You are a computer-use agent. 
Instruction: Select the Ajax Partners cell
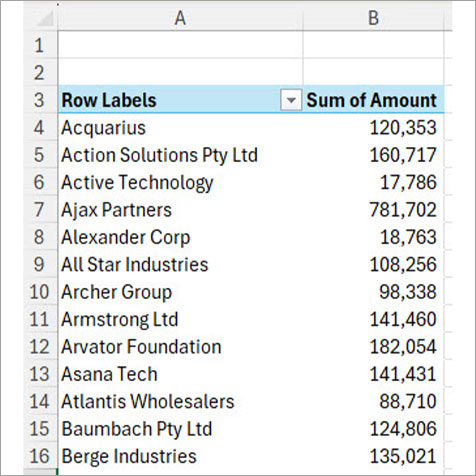[x=180, y=209]
